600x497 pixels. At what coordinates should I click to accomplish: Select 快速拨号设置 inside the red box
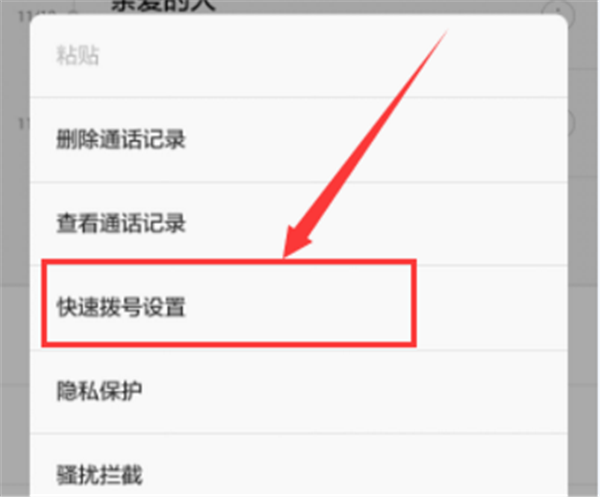[x=229, y=303]
